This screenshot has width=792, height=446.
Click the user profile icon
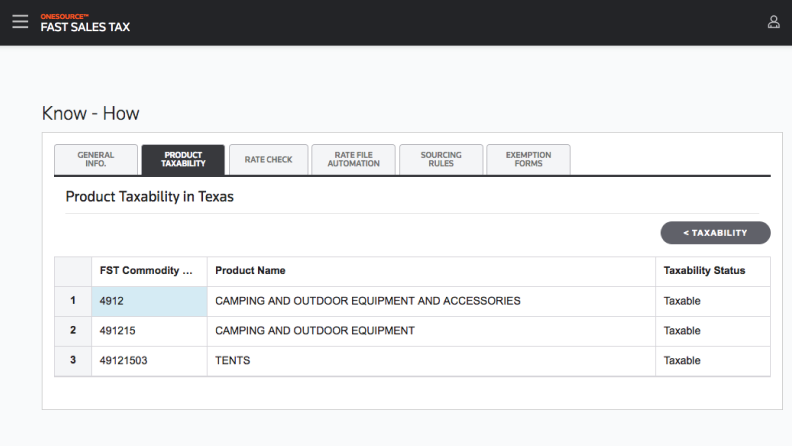point(773,22)
